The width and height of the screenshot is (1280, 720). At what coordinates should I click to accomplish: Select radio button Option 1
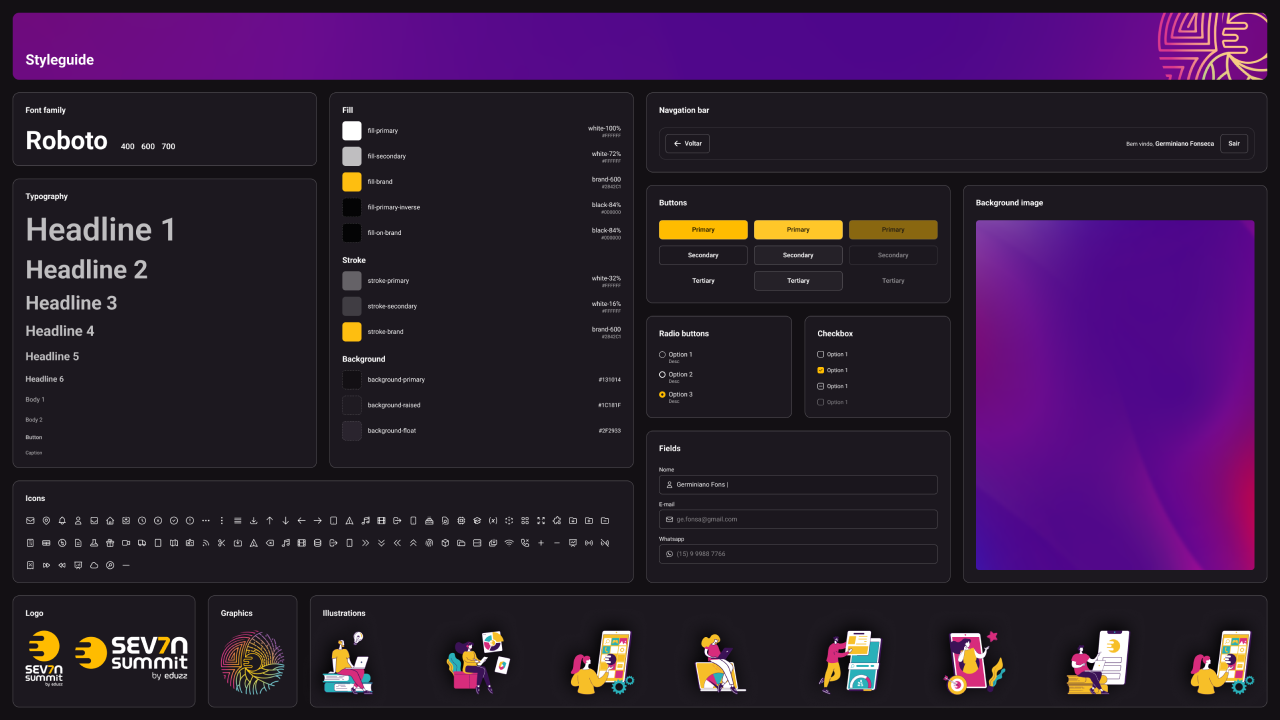pyautogui.click(x=662, y=355)
